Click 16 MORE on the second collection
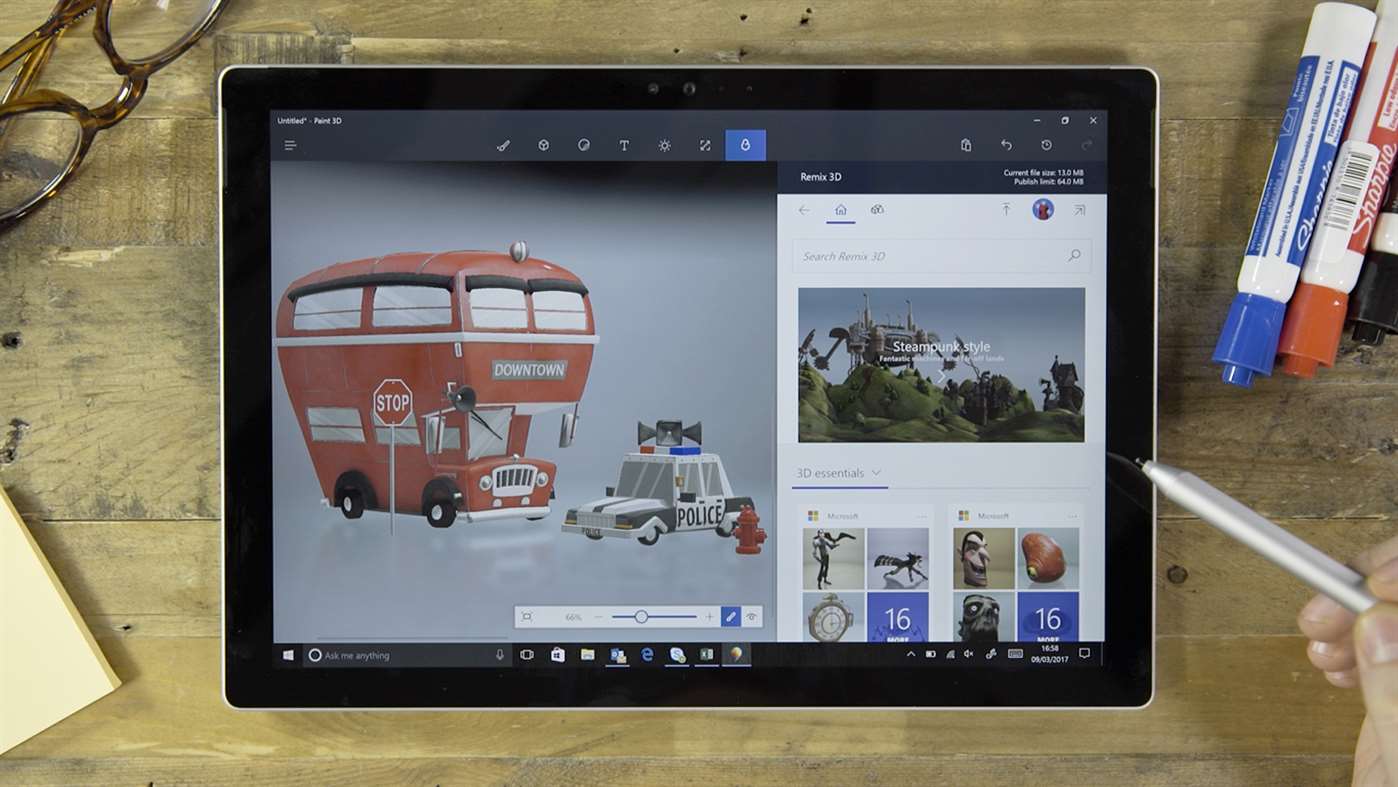Viewport: 1398px width, 787px height. click(x=1048, y=617)
